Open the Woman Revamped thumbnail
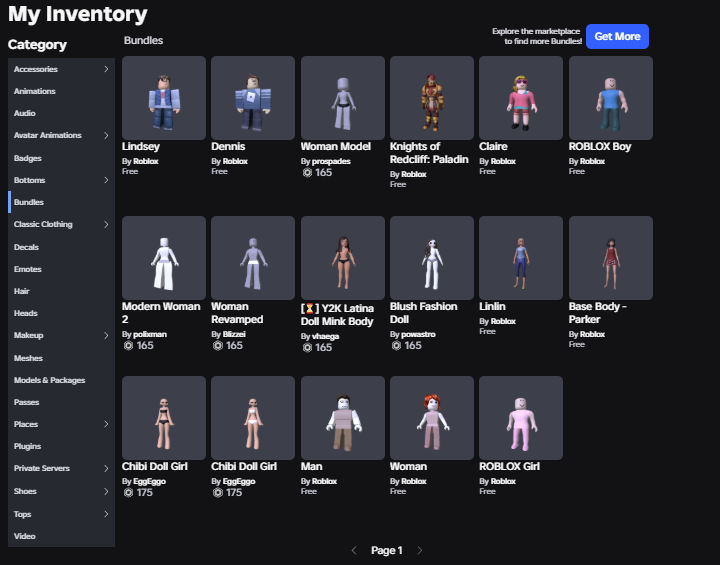 tap(253, 258)
